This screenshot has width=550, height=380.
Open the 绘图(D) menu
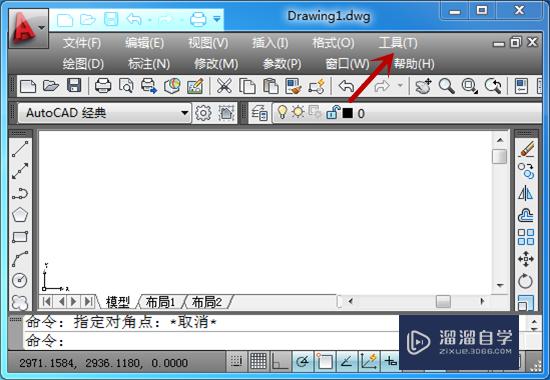[x=83, y=64]
